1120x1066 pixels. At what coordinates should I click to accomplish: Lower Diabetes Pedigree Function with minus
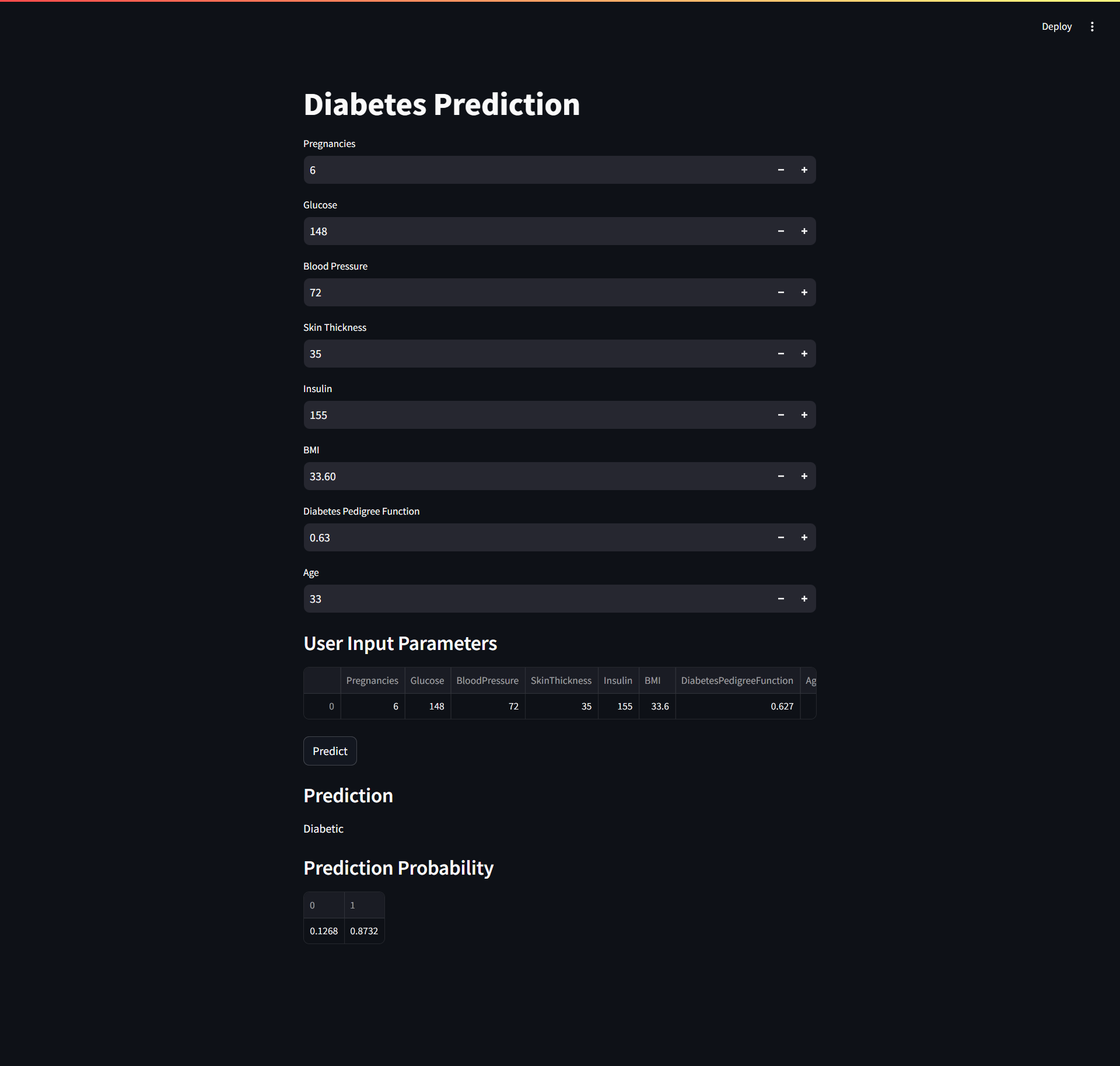point(780,537)
